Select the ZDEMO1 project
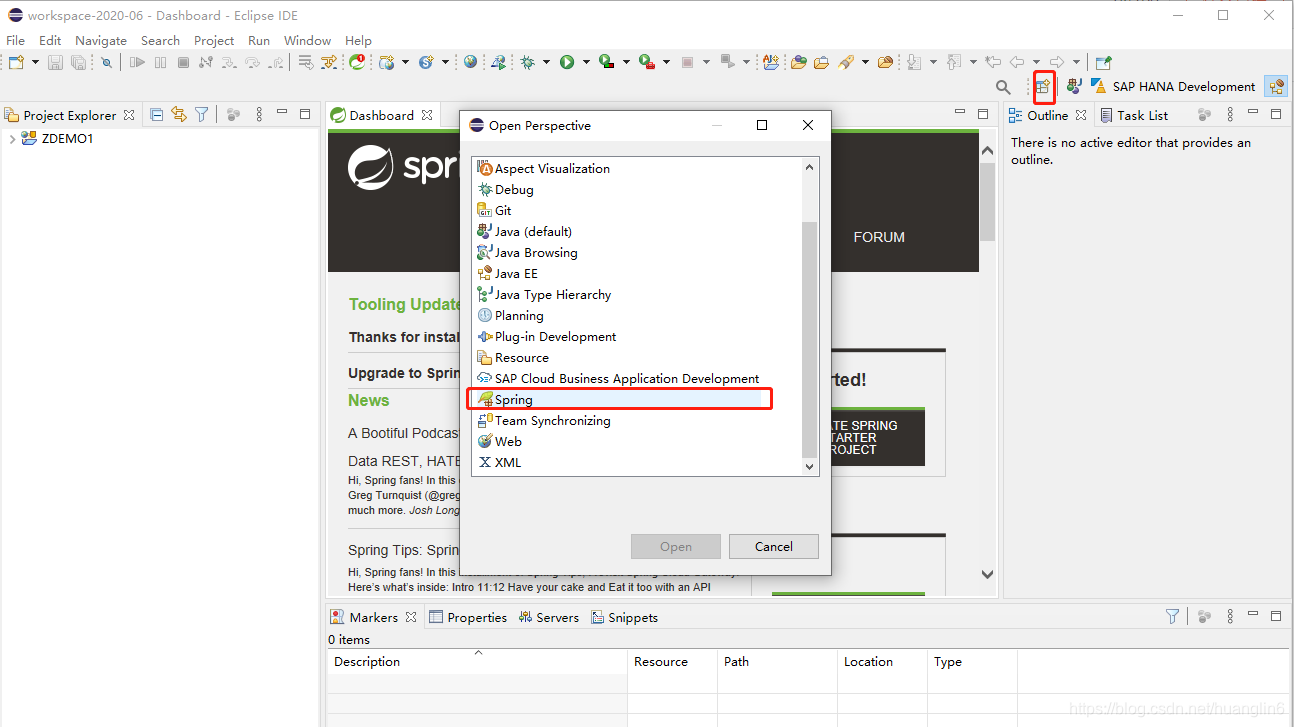This screenshot has width=1294, height=727. point(67,139)
